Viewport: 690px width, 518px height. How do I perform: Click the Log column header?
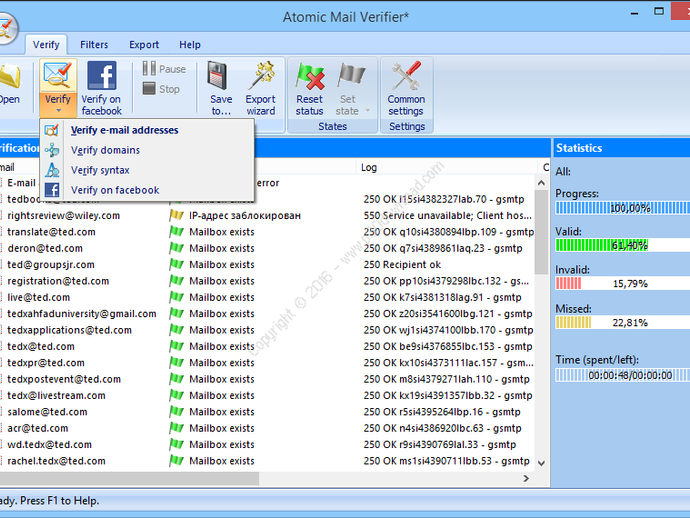[447, 167]
